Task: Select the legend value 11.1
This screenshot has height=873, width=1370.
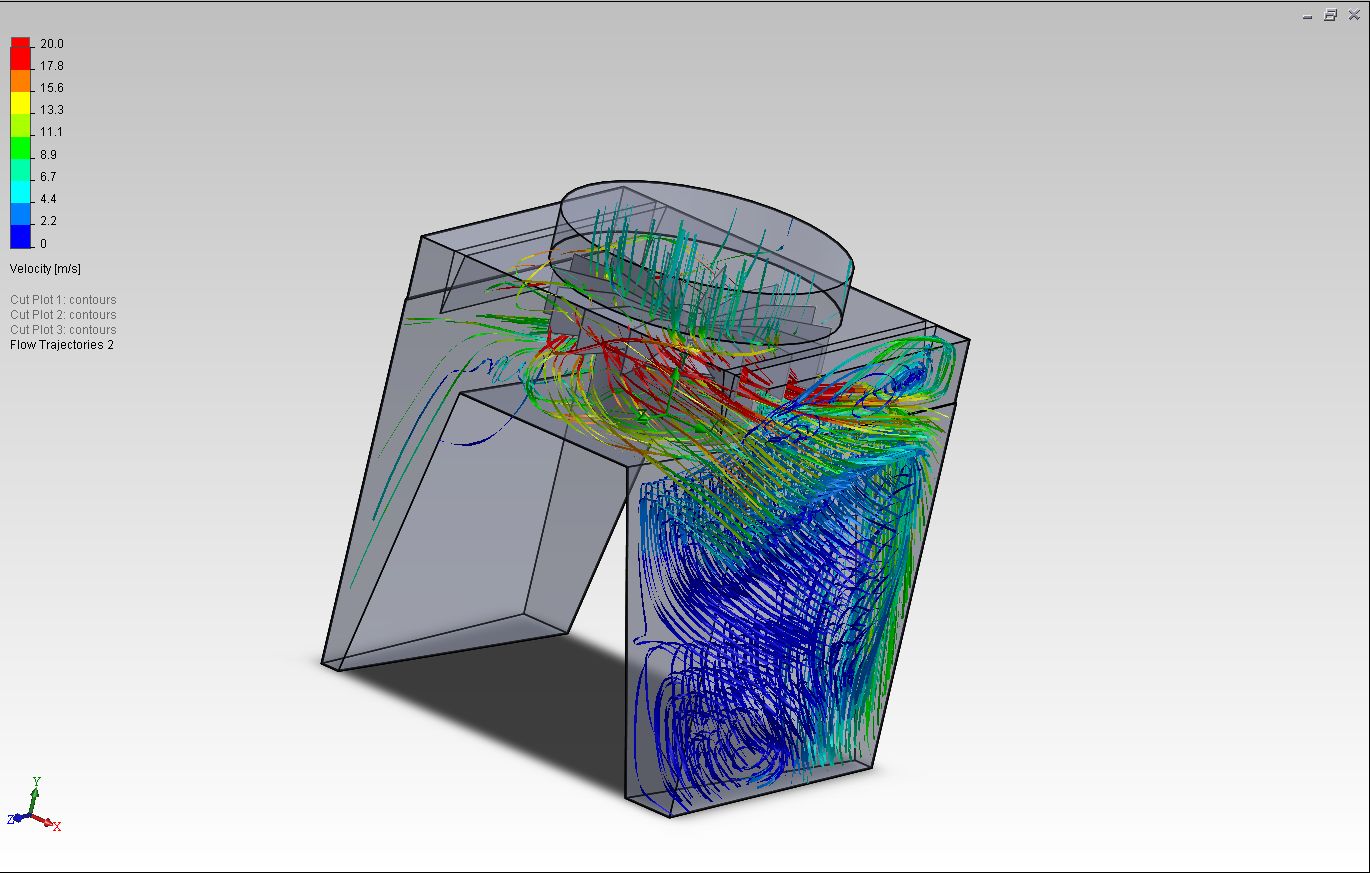Action: tap(52, 132)
